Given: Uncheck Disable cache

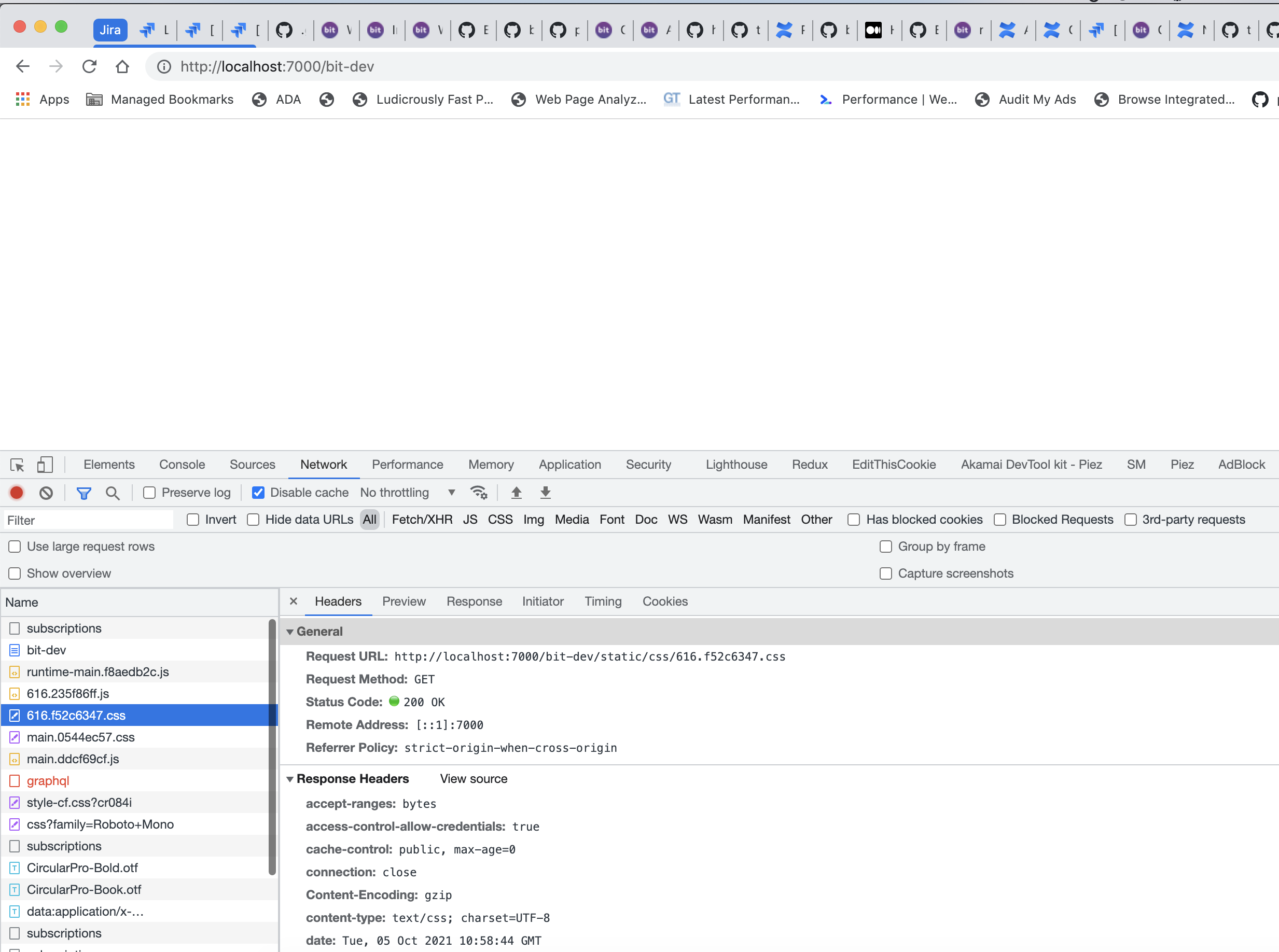Looking at the screenshot, I should coord(258,493).
